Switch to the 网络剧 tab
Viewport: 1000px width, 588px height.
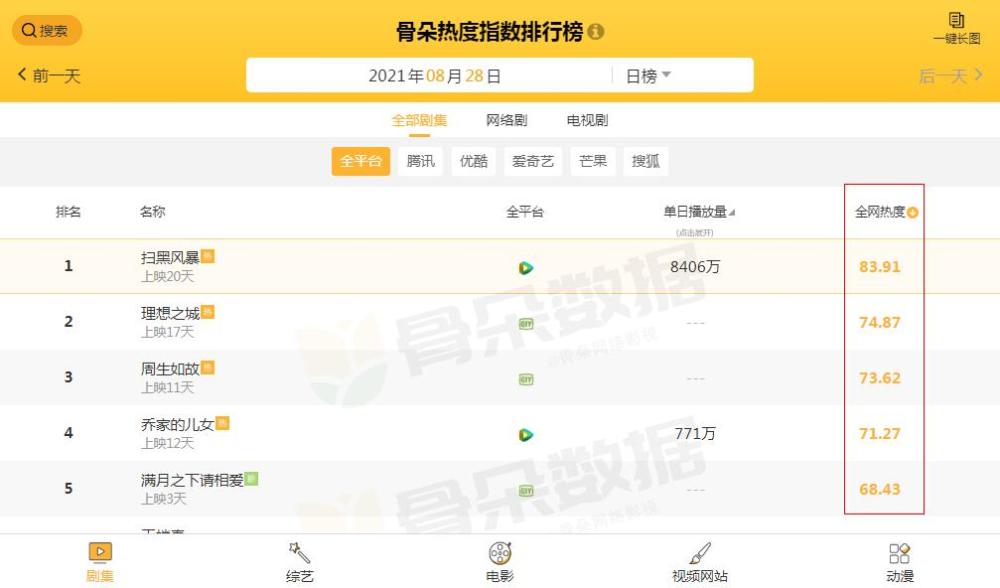tap(506, 120)
